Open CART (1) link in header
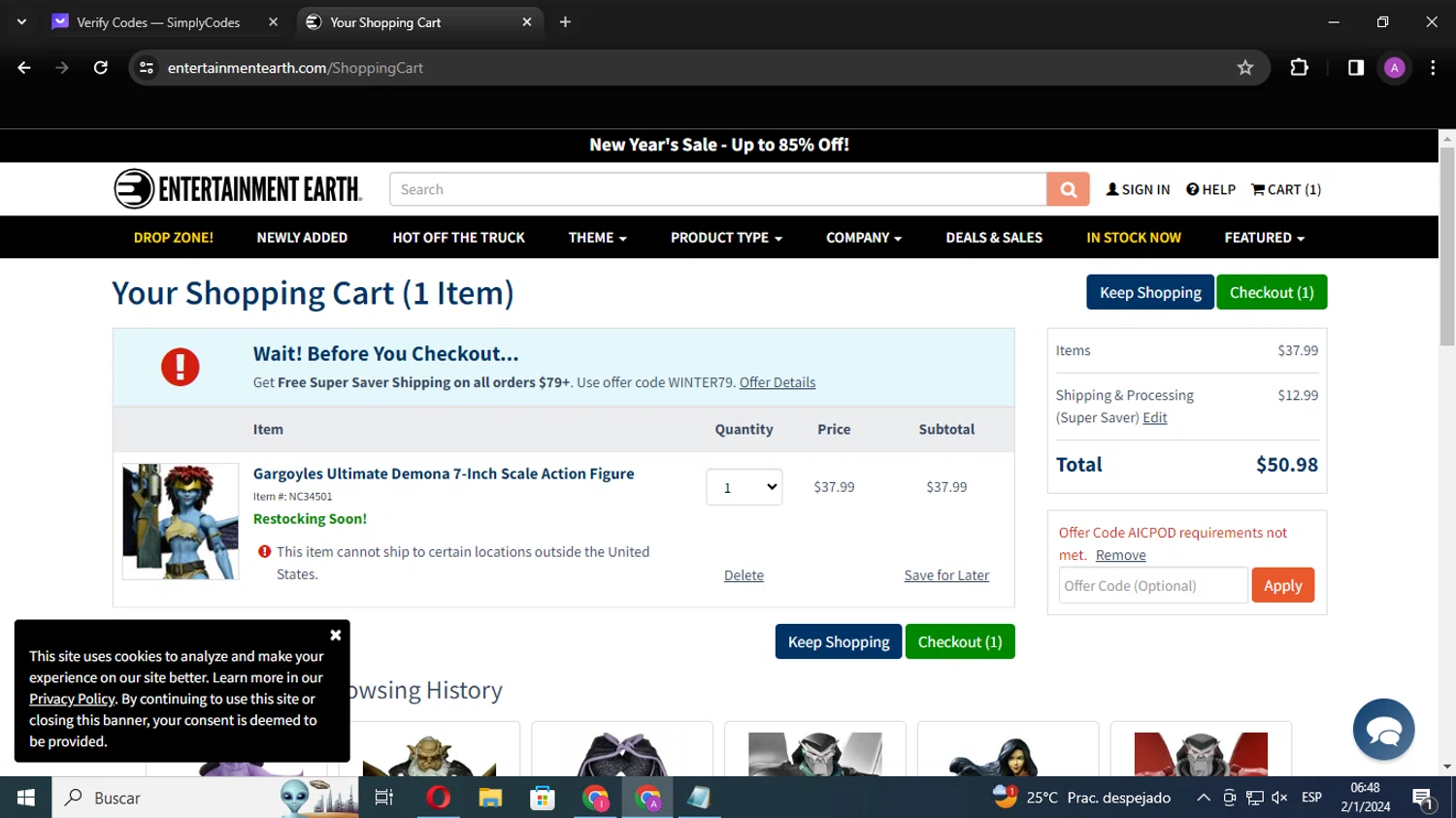The image size is (1456, 818). pos(1286,189)
